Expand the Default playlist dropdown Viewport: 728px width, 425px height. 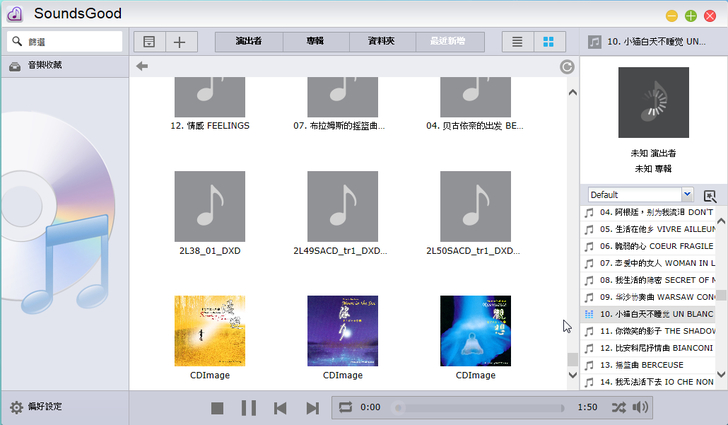pyautogui.click(x=687, y=194)
